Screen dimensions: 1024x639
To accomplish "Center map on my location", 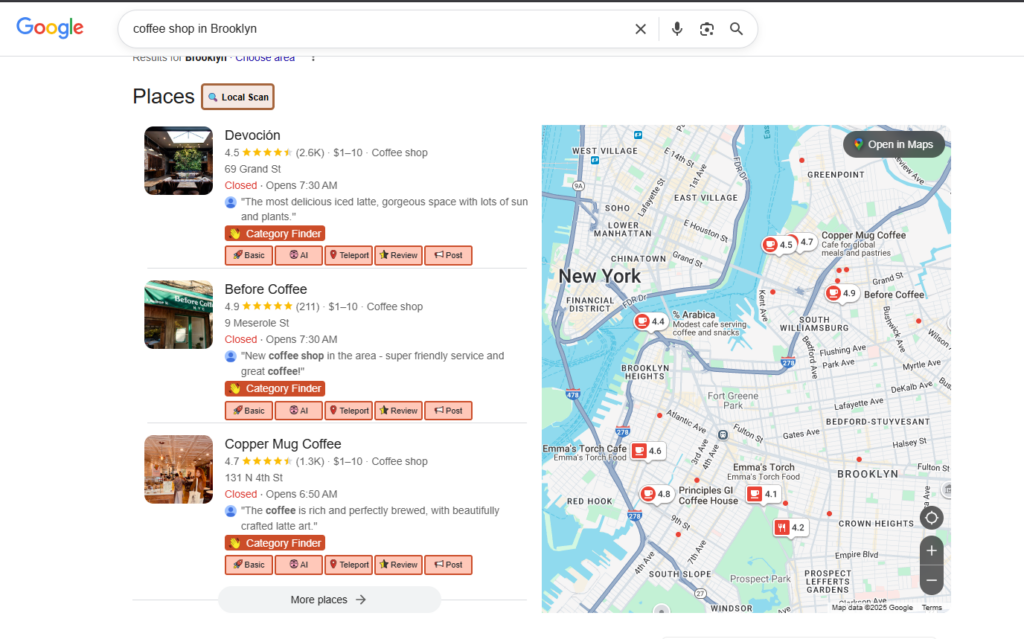I will click(x=931, y=518).
